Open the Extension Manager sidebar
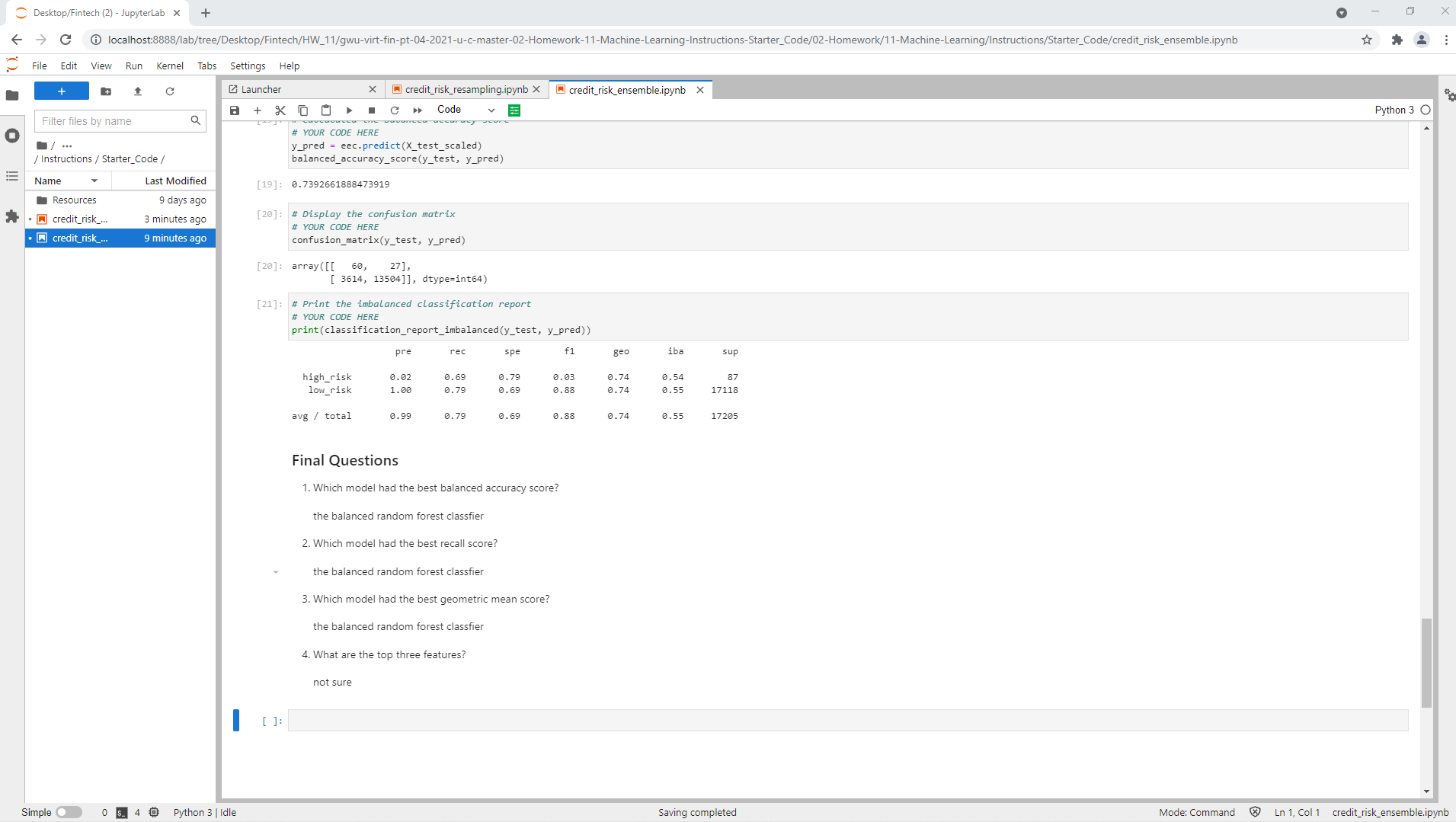1456x822 pixels. 12,216
